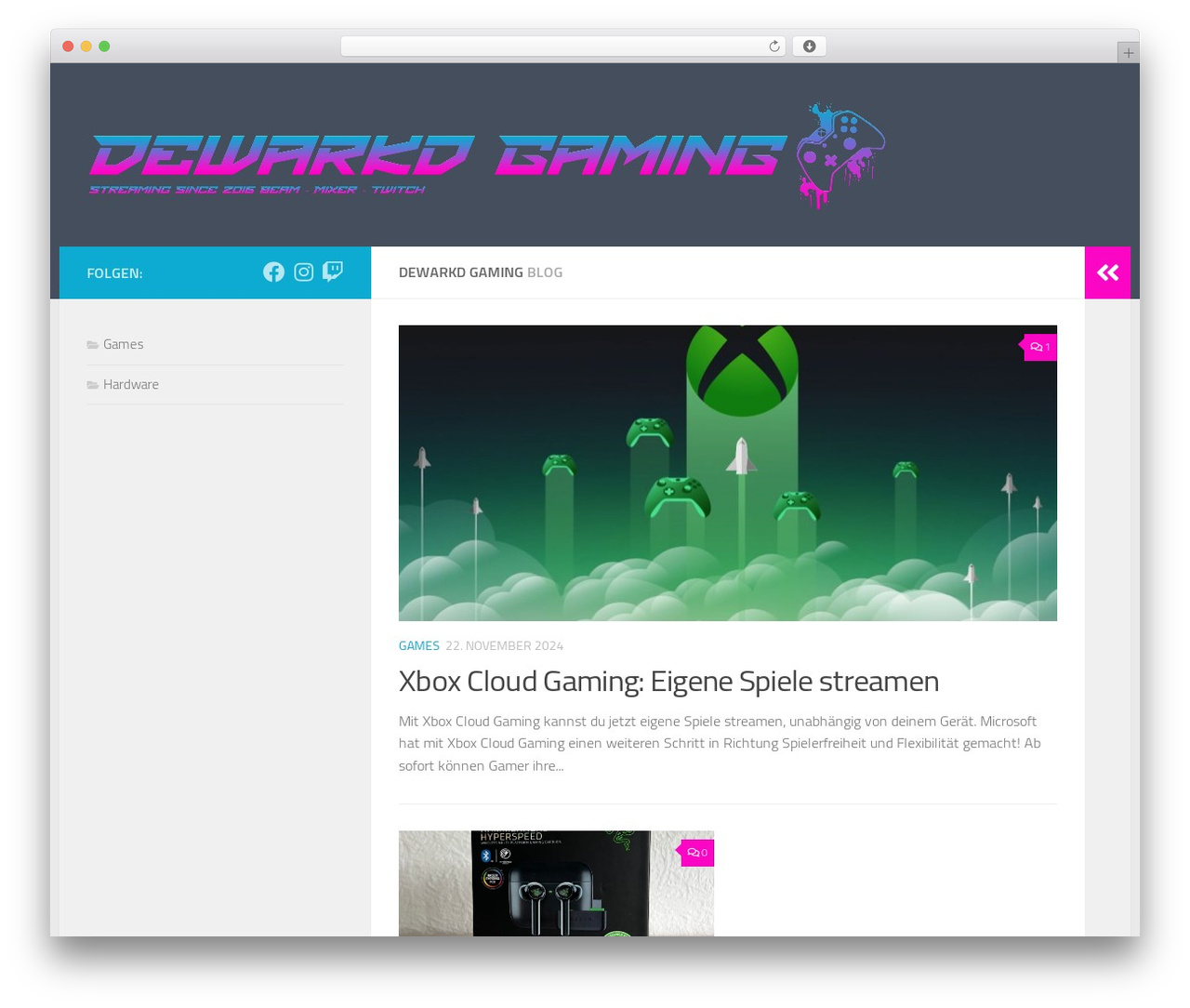Click the browser address bar field
This screenshot has height=1008, width=1190.
563,46
